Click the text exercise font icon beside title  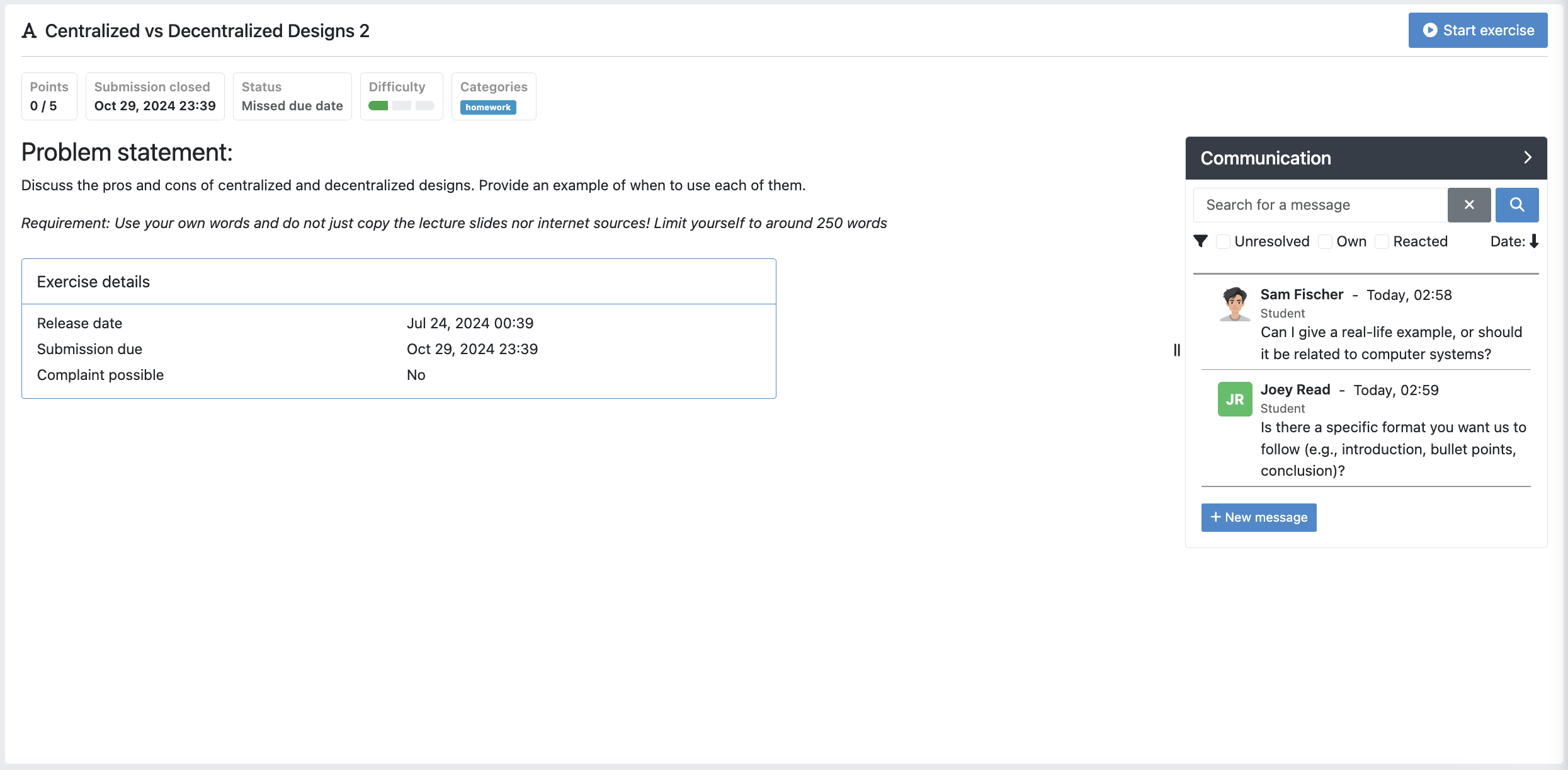point(29,31)
